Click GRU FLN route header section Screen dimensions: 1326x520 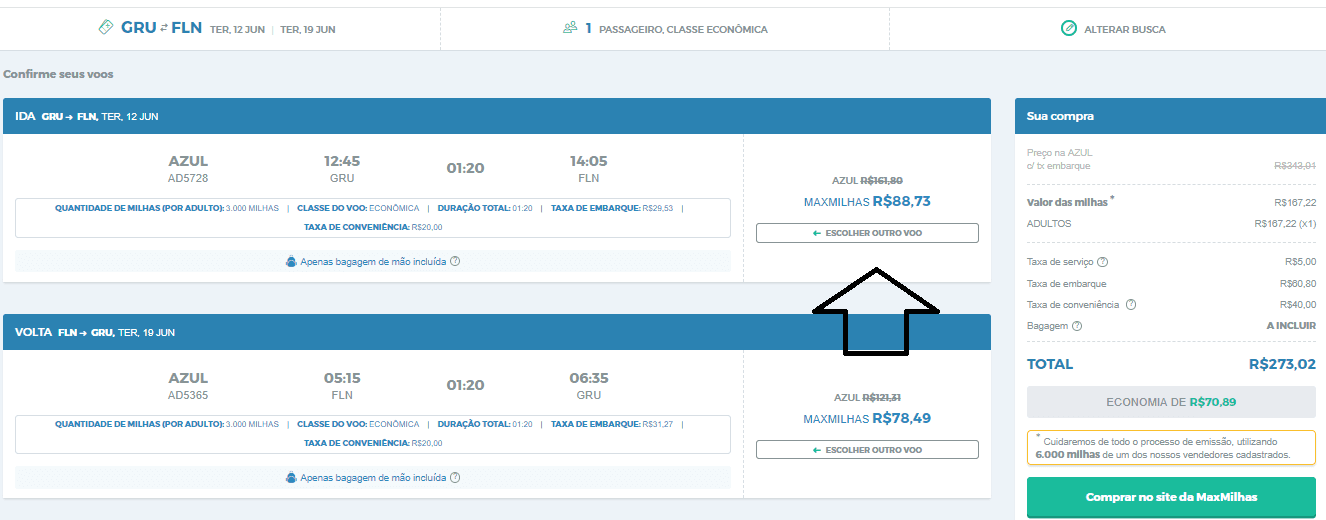(220, 29)
